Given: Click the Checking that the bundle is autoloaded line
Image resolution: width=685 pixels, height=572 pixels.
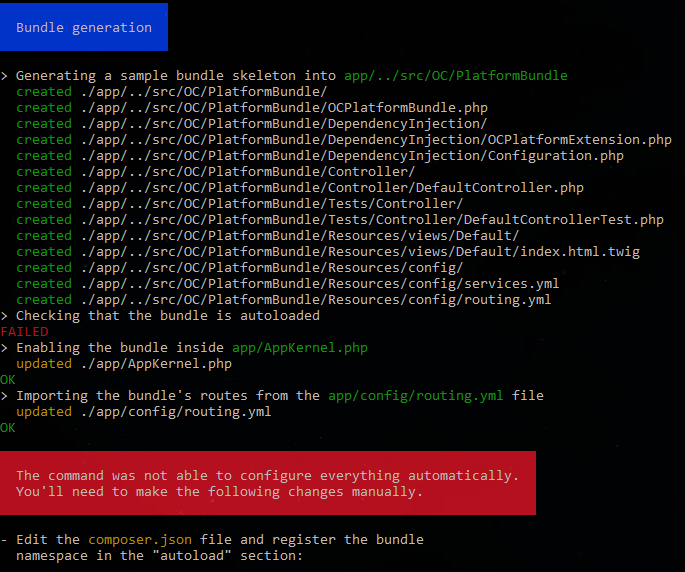Looking at the screenshot, I should tap(167, 315).
